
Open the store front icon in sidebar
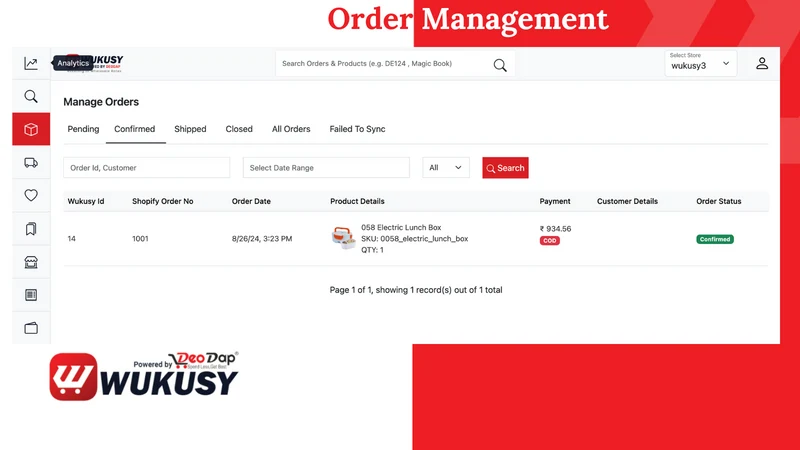pos(31,262)
